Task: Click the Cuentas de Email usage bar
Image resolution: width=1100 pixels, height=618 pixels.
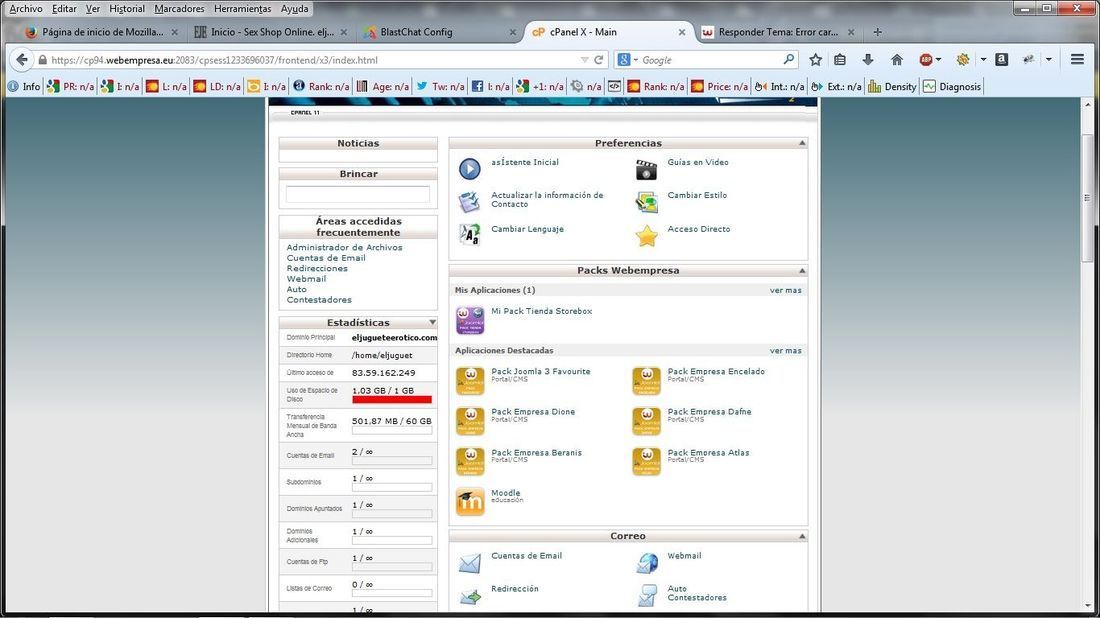Action: [x=391, y=461]
